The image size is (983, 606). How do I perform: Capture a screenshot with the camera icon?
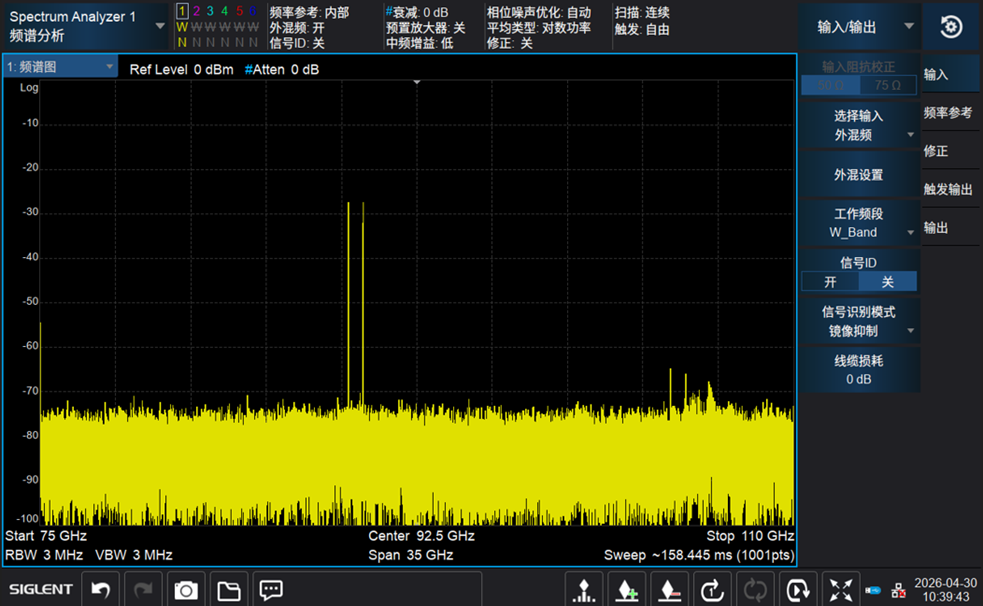coord(186,590)
